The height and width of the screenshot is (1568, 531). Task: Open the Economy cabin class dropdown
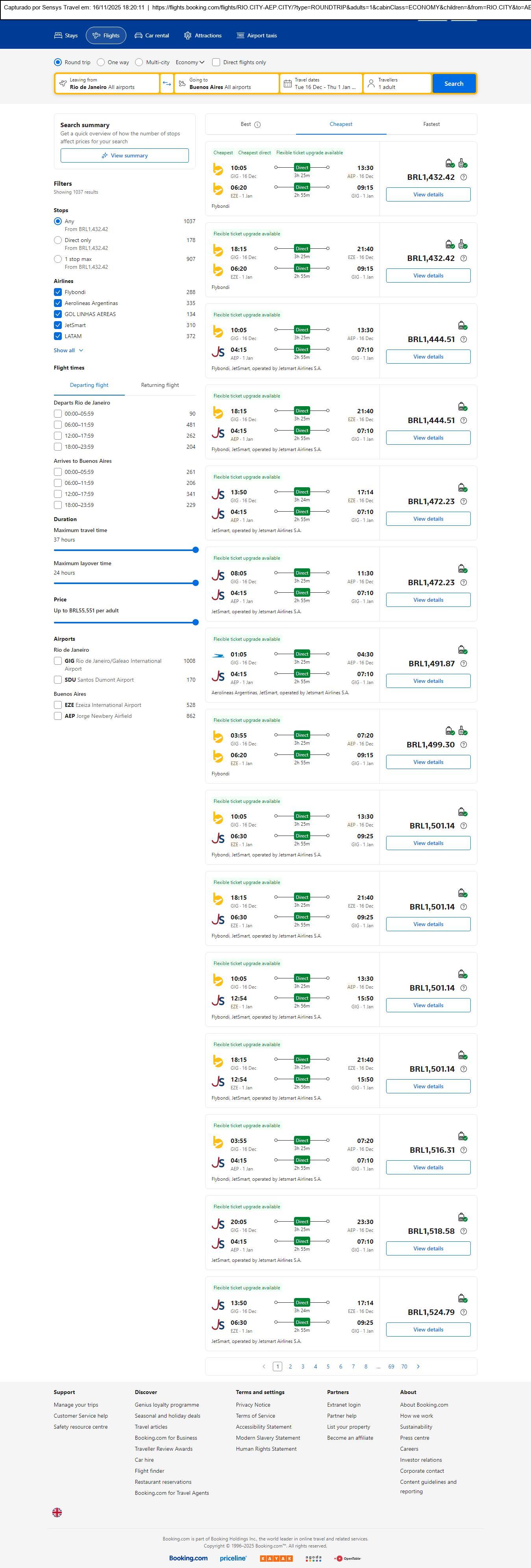pos(189,62)
